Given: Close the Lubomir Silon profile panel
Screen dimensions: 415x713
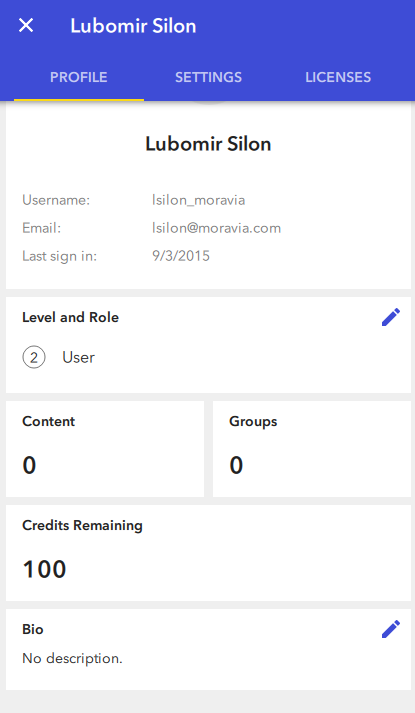Looking at the screenshot, I should coord(26,25).
